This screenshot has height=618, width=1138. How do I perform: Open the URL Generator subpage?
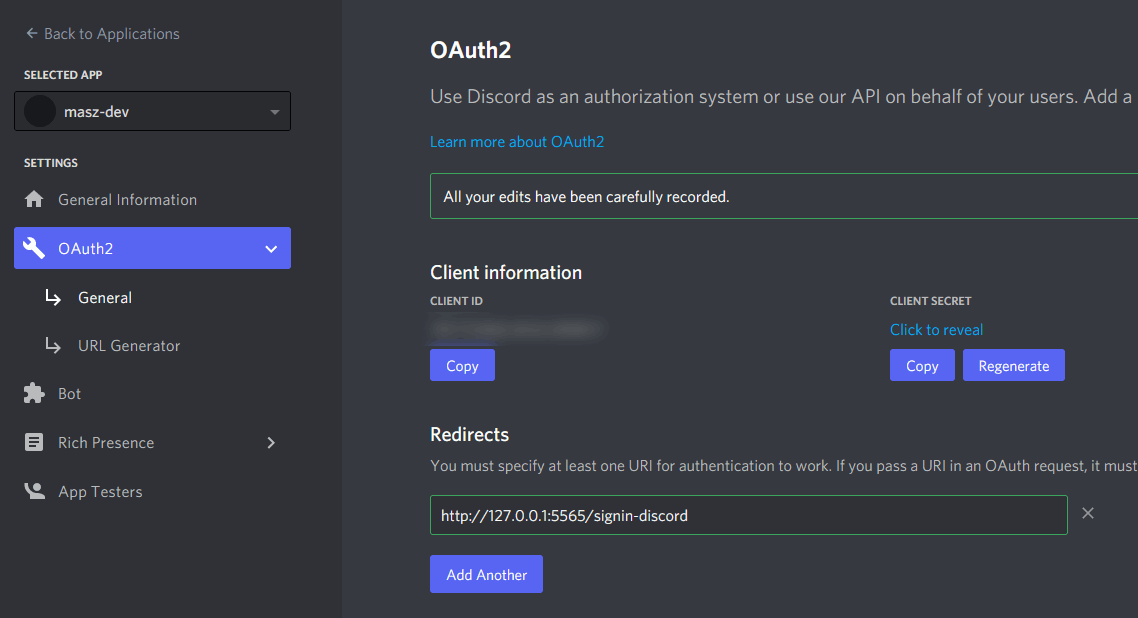[x=129, y=346]
